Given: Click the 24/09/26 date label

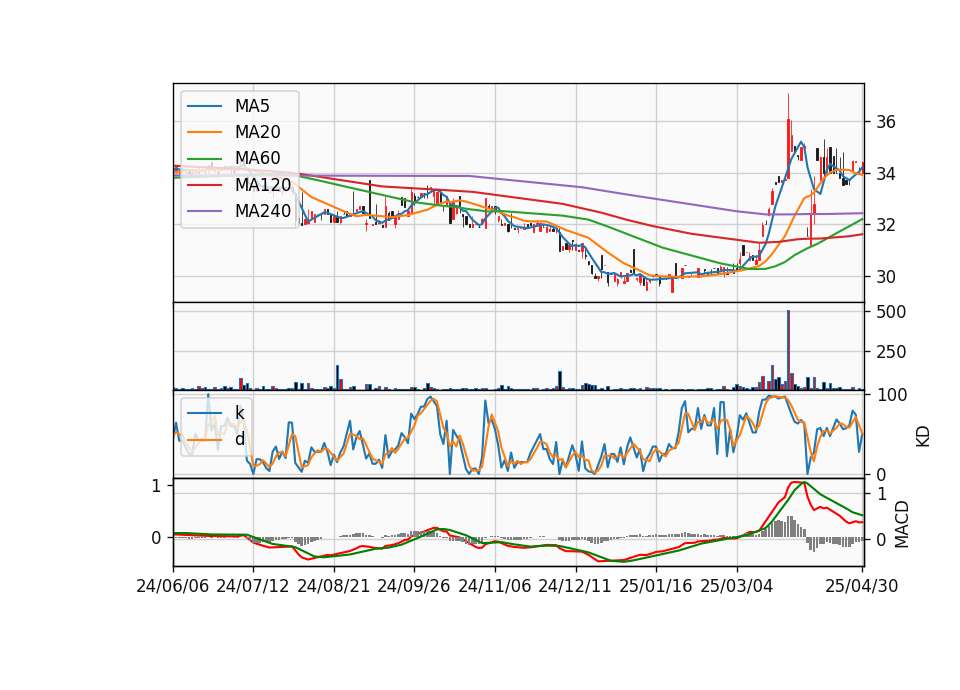Looking at the screenshot, I should [x=414, y=586].
